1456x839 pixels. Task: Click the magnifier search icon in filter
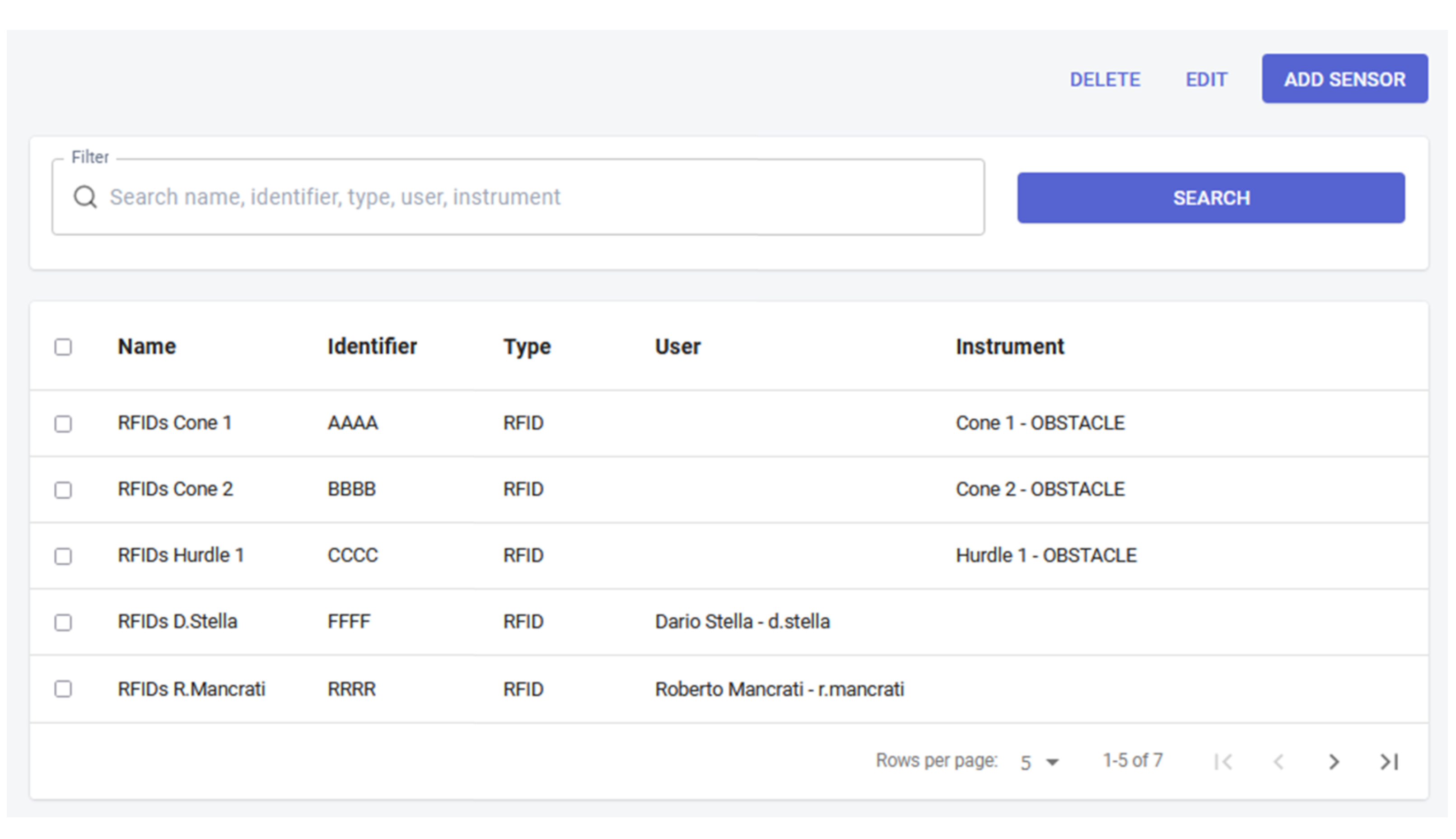pyautogui.click(x=84, y=197)
